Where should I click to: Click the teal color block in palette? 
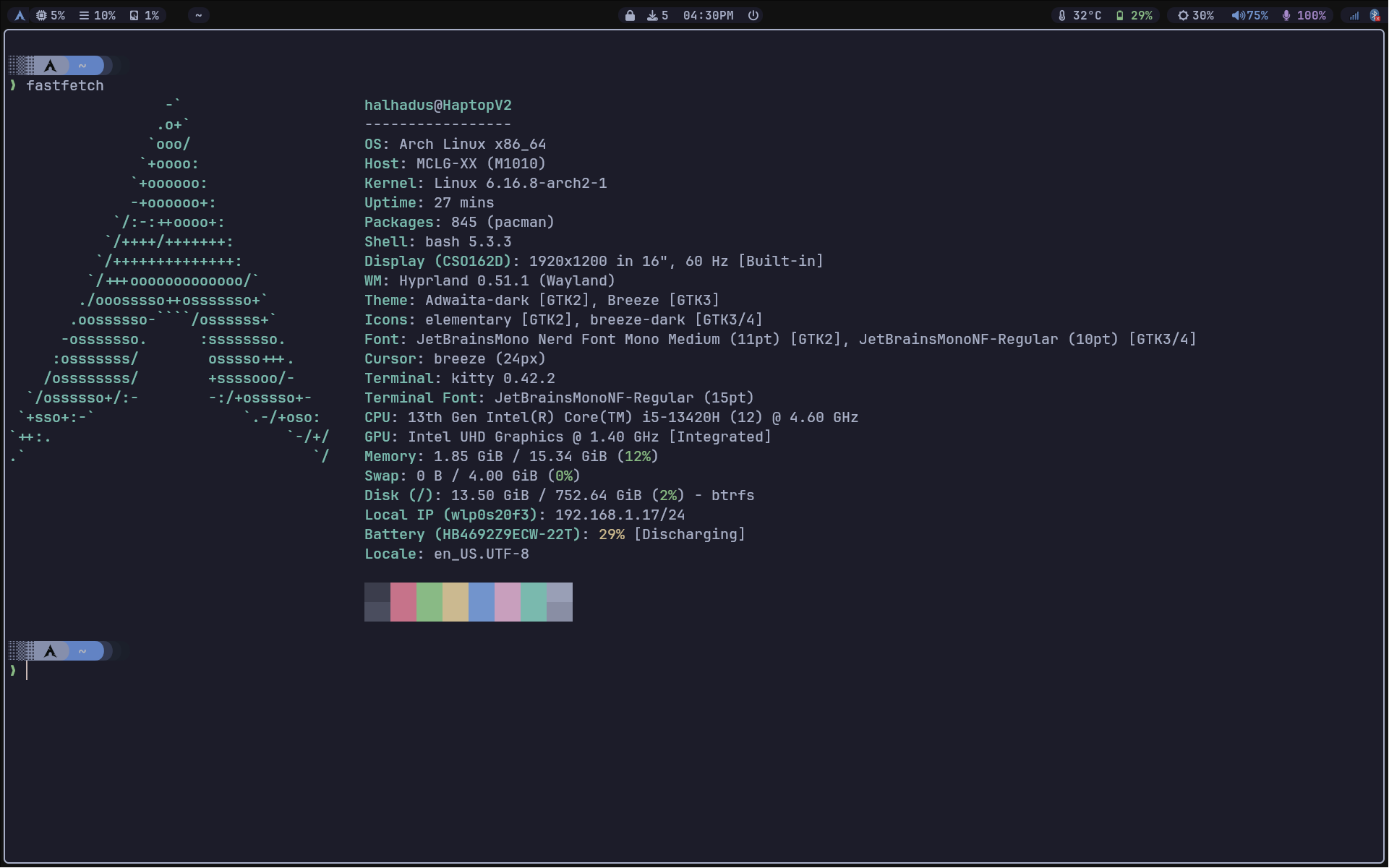point(534,602)
